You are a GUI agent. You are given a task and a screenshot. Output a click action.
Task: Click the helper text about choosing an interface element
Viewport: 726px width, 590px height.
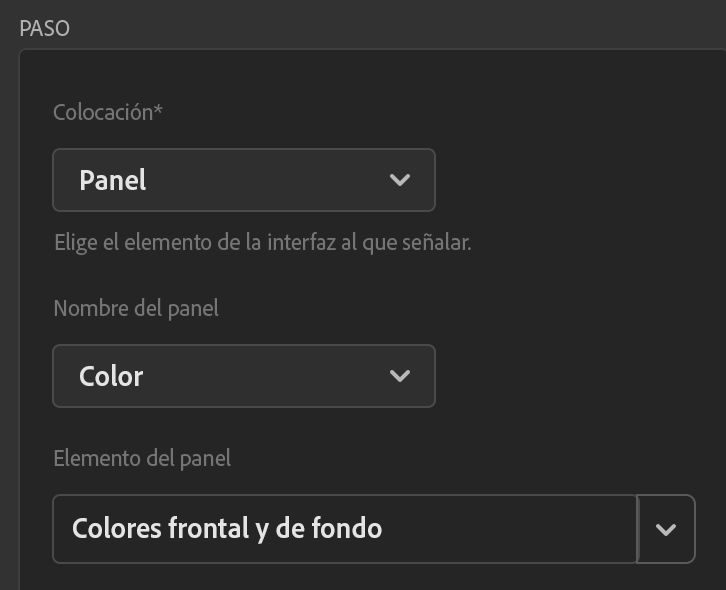pos(262,242)
